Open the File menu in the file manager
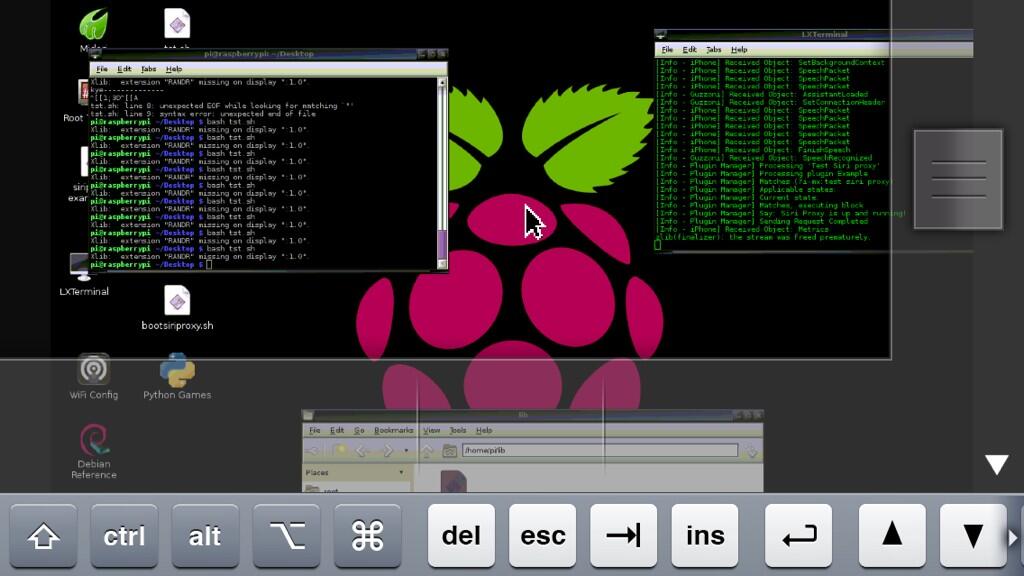Image resolution: width=1024 pixels, height=576 pixels. click(315, 430)
